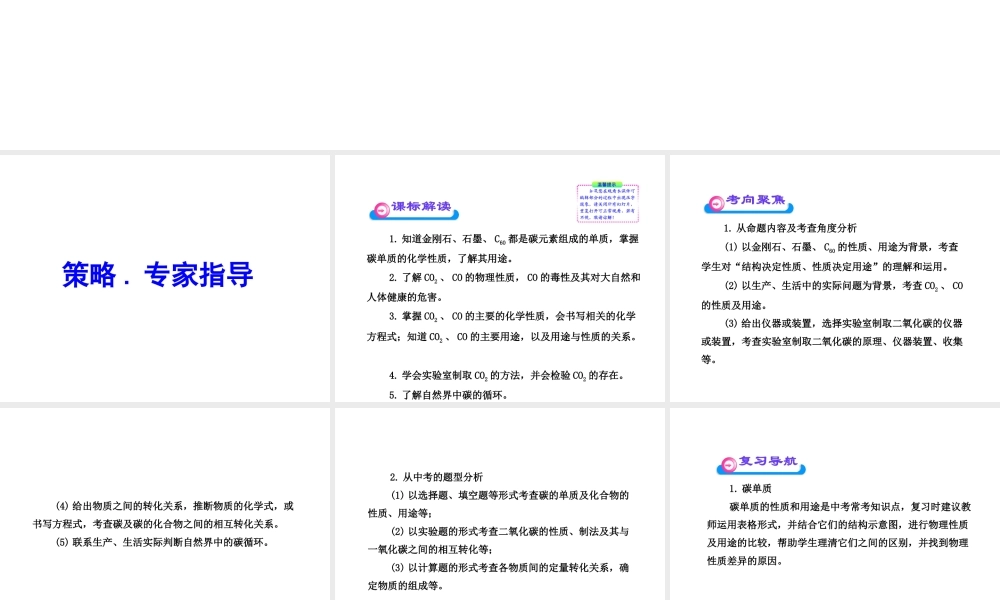
Task: Click the pink arrow icon beside 考向聚焦
Action: pos(716,203)
